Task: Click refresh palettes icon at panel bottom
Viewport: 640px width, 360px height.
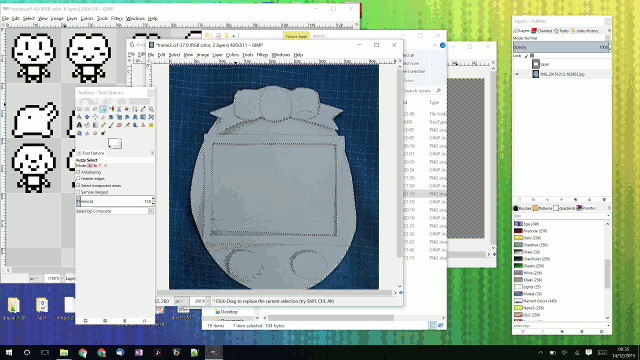Action: (x=601, y=331)
